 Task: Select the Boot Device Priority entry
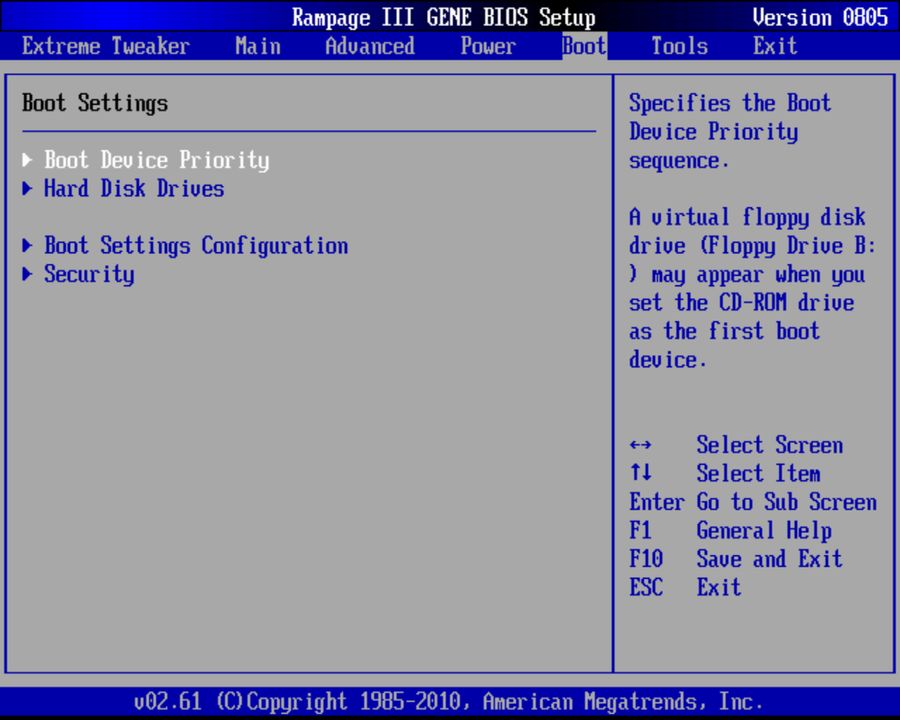point(157,160)
